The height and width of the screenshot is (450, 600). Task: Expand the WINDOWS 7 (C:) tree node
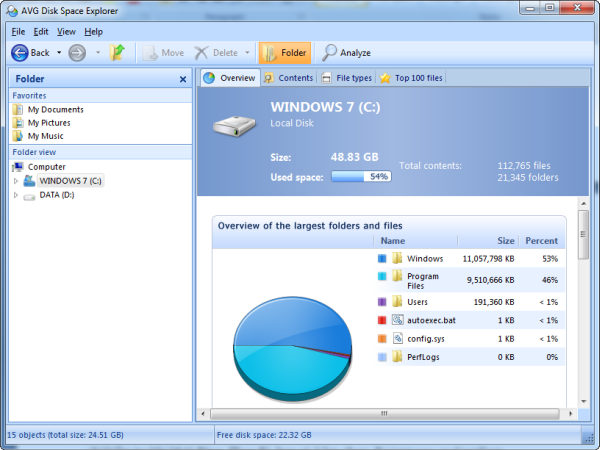click(x=16, y=181)
